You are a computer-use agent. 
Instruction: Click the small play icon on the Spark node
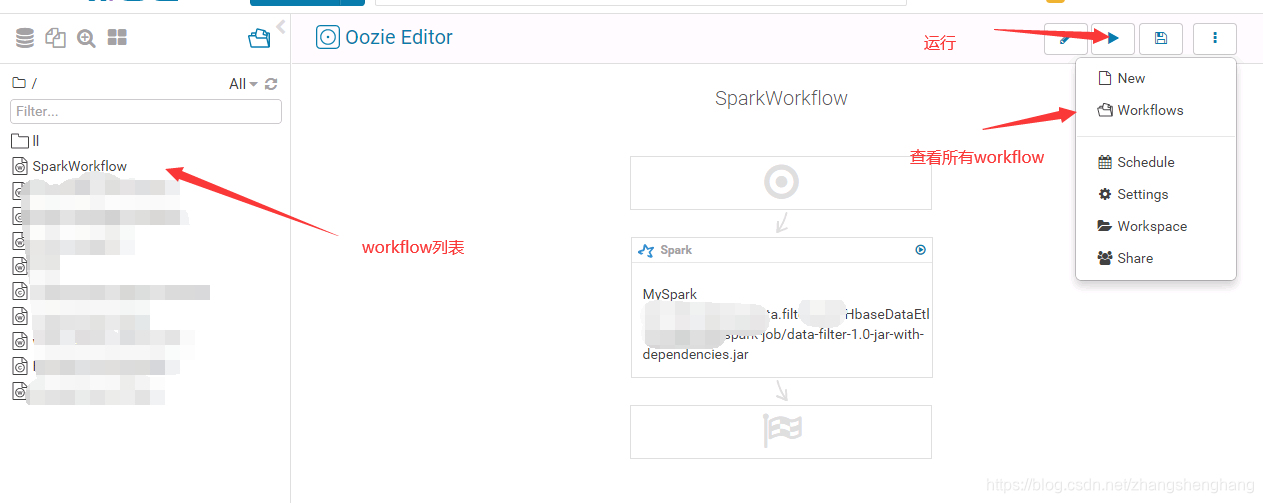pos(920,250)
